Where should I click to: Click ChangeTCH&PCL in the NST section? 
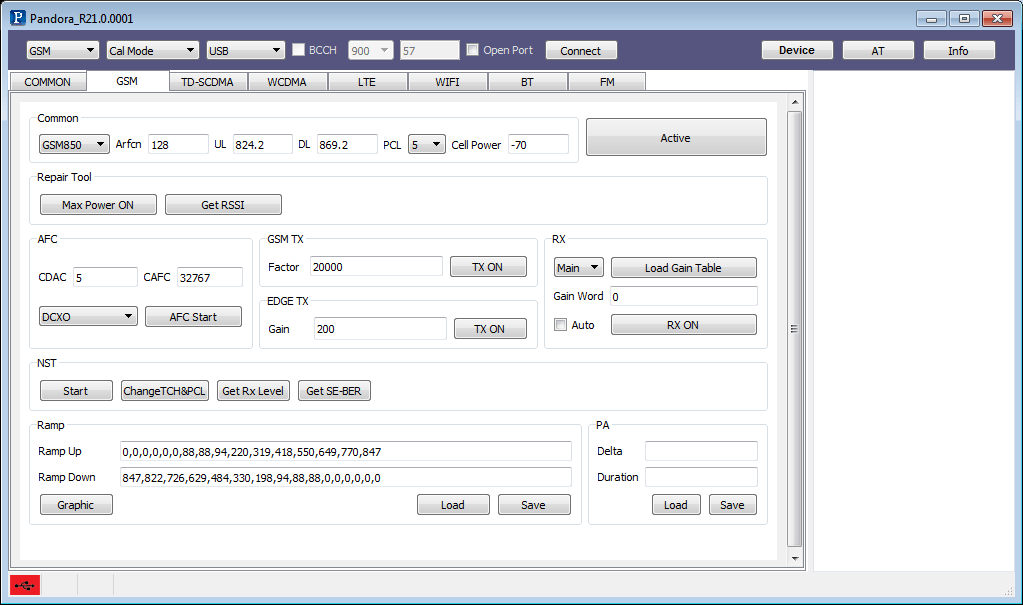tap(164, 390)
